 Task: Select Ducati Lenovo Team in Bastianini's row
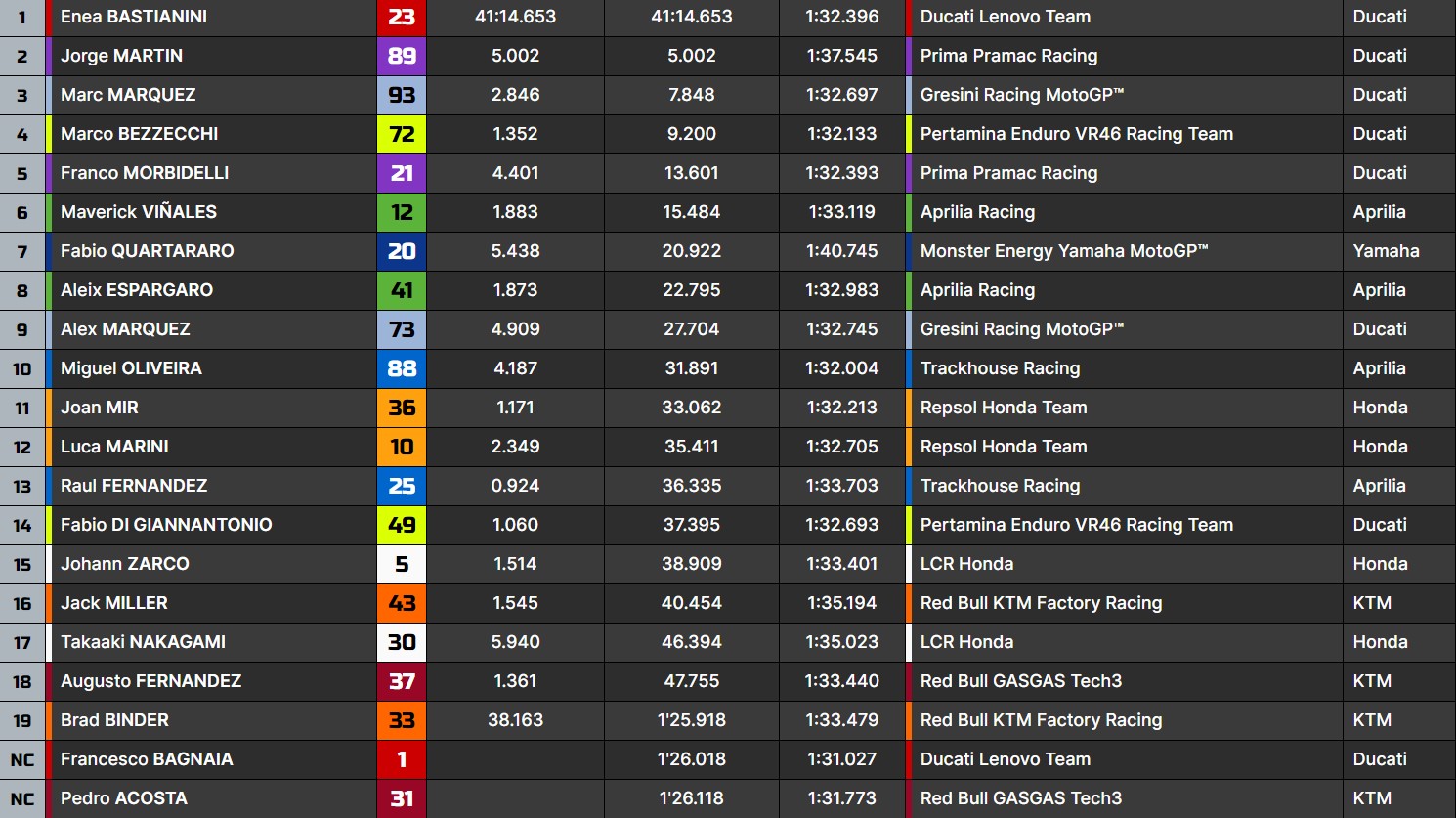[1006, 17]
